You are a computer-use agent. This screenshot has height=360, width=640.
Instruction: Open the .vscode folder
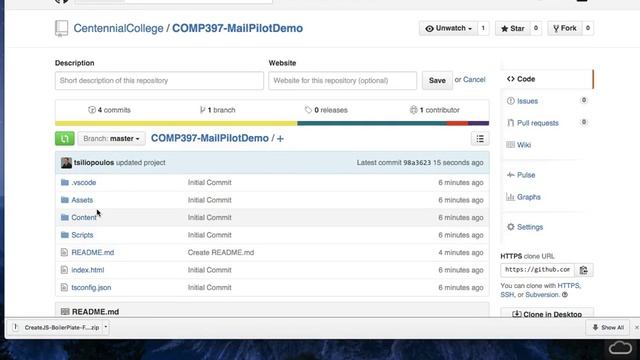84,182
